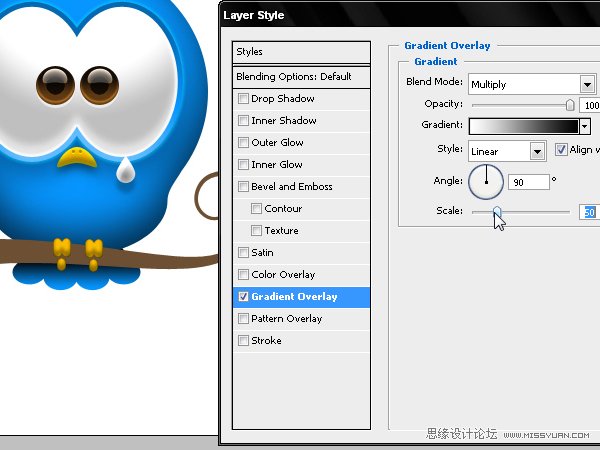This screenshot has width=600, height=450.
Task: Select the Stroke label row
Action: pos(302,341)
